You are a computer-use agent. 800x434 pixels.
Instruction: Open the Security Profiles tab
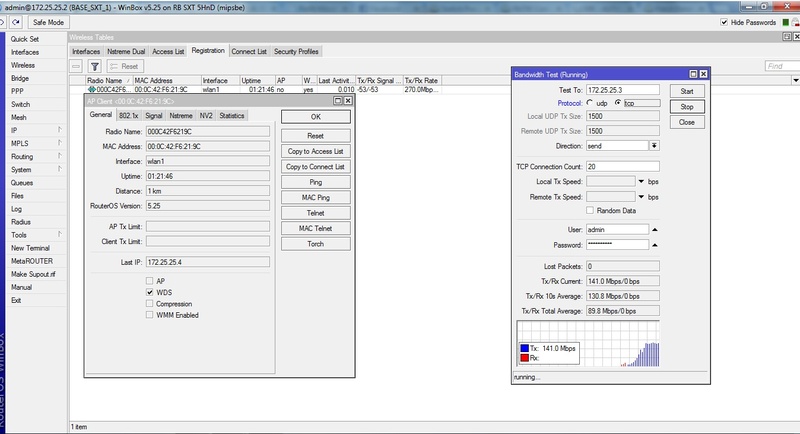tap(296, 51)
